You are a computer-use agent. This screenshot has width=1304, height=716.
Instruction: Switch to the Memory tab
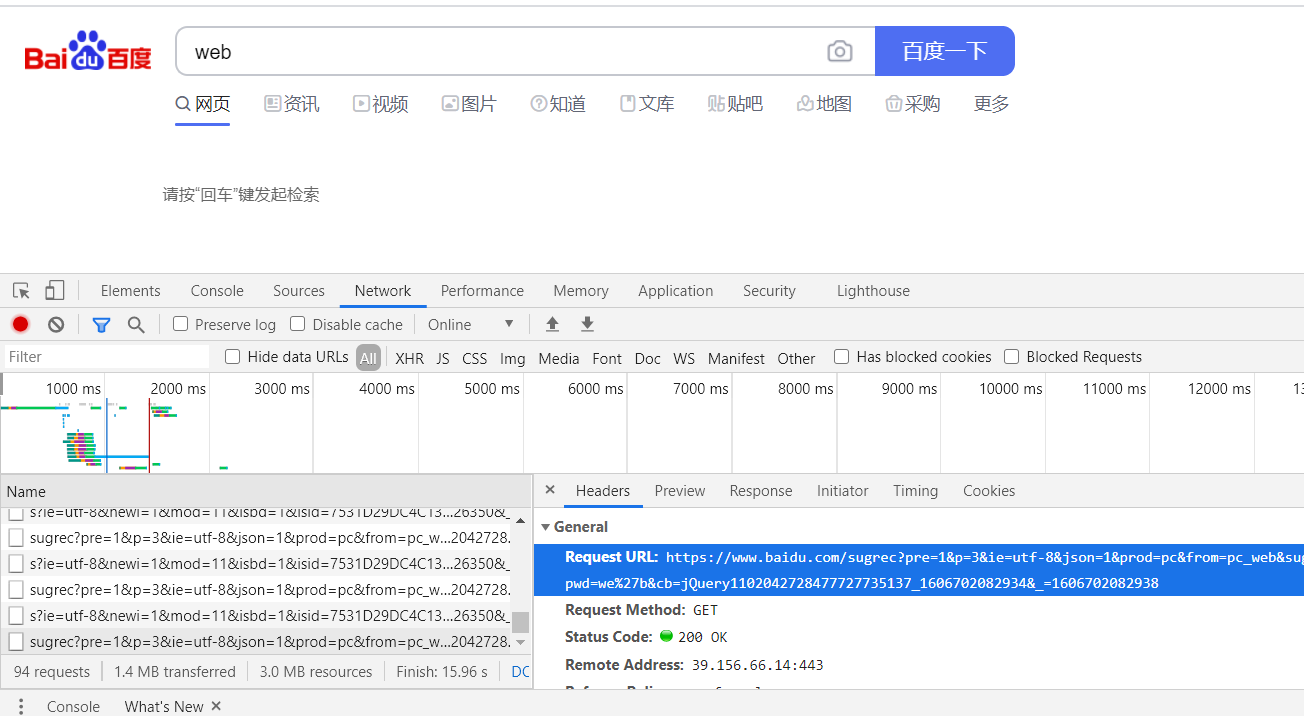pyautogui.click(x=581, y=291)
